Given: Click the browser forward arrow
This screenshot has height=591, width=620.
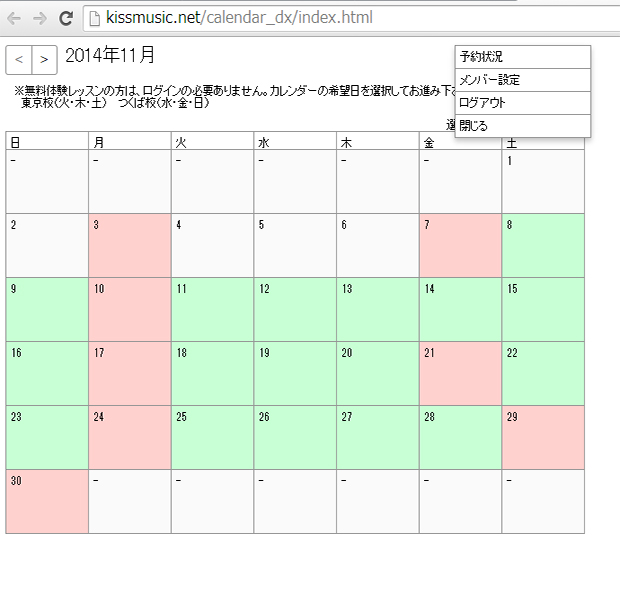Looking at the screenshot, I should click(40, 18).
